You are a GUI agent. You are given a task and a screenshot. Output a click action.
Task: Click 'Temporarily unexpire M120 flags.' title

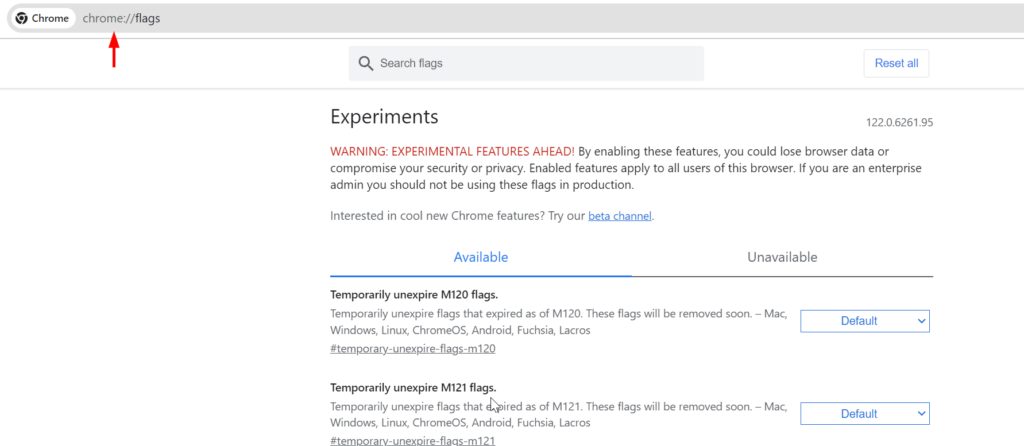(x=413, y=295)
